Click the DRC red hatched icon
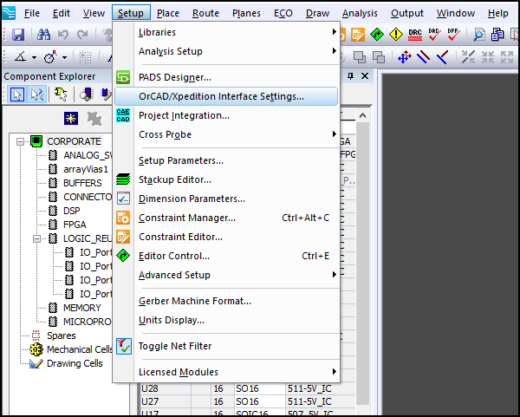The image size is (520, 417). click(x=415, y=34)
